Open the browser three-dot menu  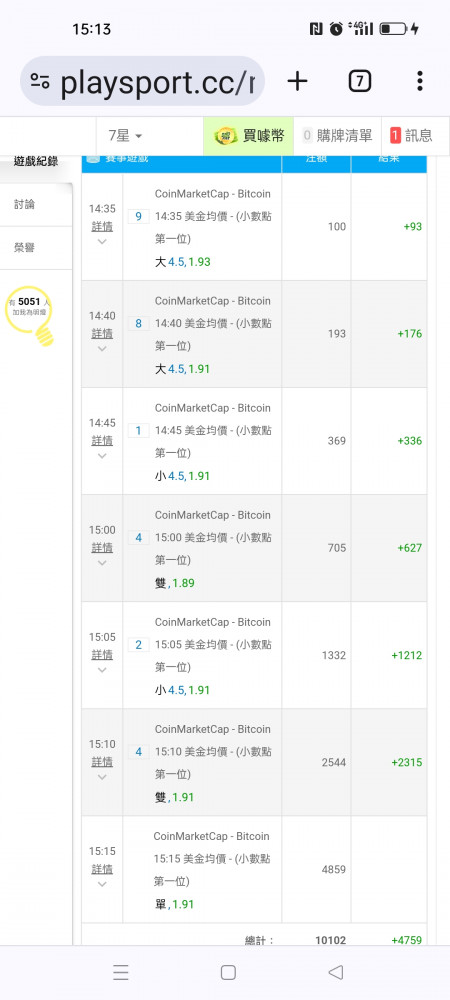[419, 81]
